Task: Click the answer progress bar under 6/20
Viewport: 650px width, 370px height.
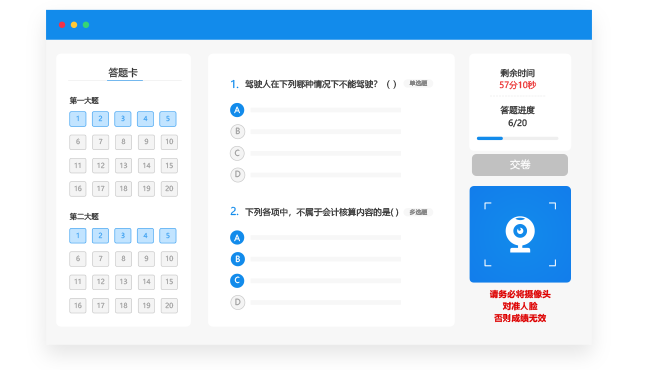Action: pos(517,138)
